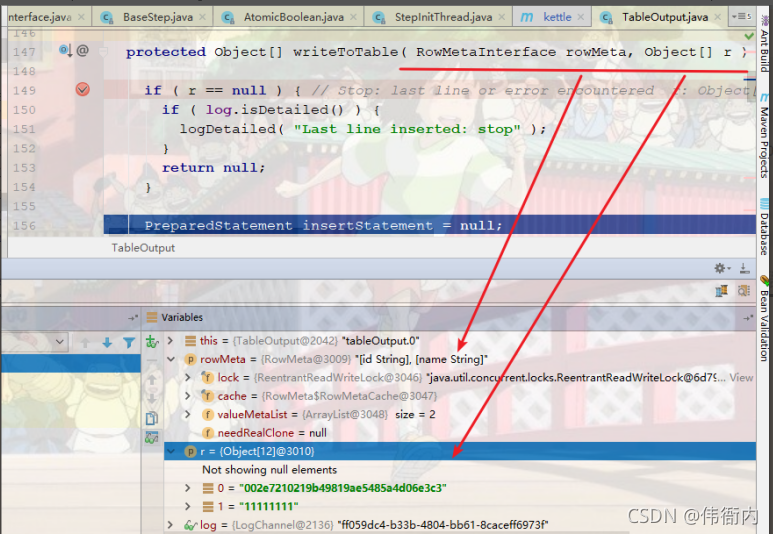Open the Ant Build tool window
Image resolution: width=773 pixels, height=534 pixels.
point(765,45)
